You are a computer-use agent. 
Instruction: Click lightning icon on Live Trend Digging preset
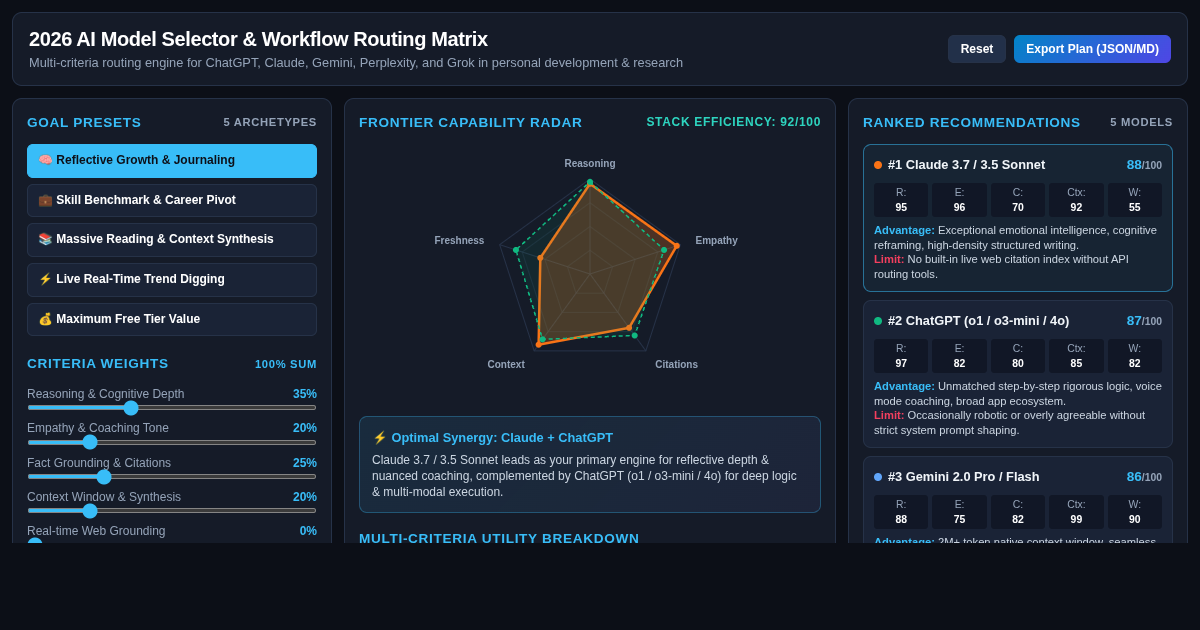pos(45,279)
